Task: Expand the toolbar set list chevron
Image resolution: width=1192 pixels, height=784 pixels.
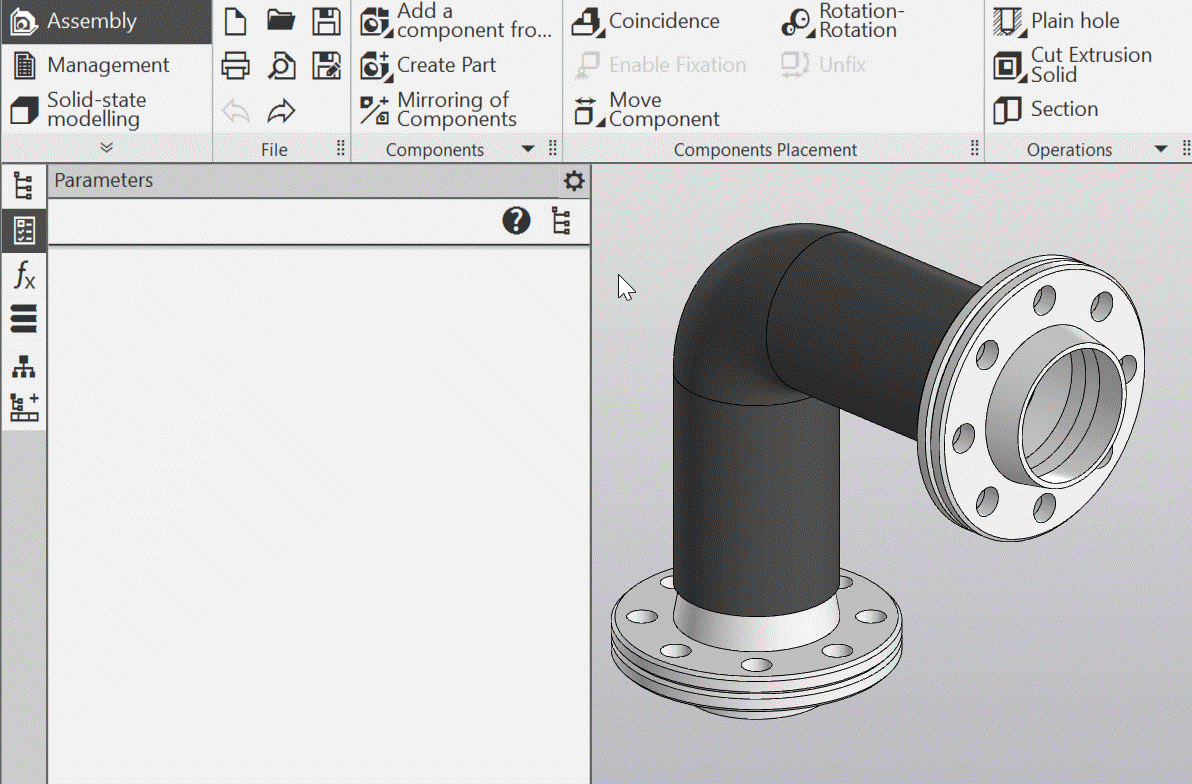Action: click(x=106, y=148)
